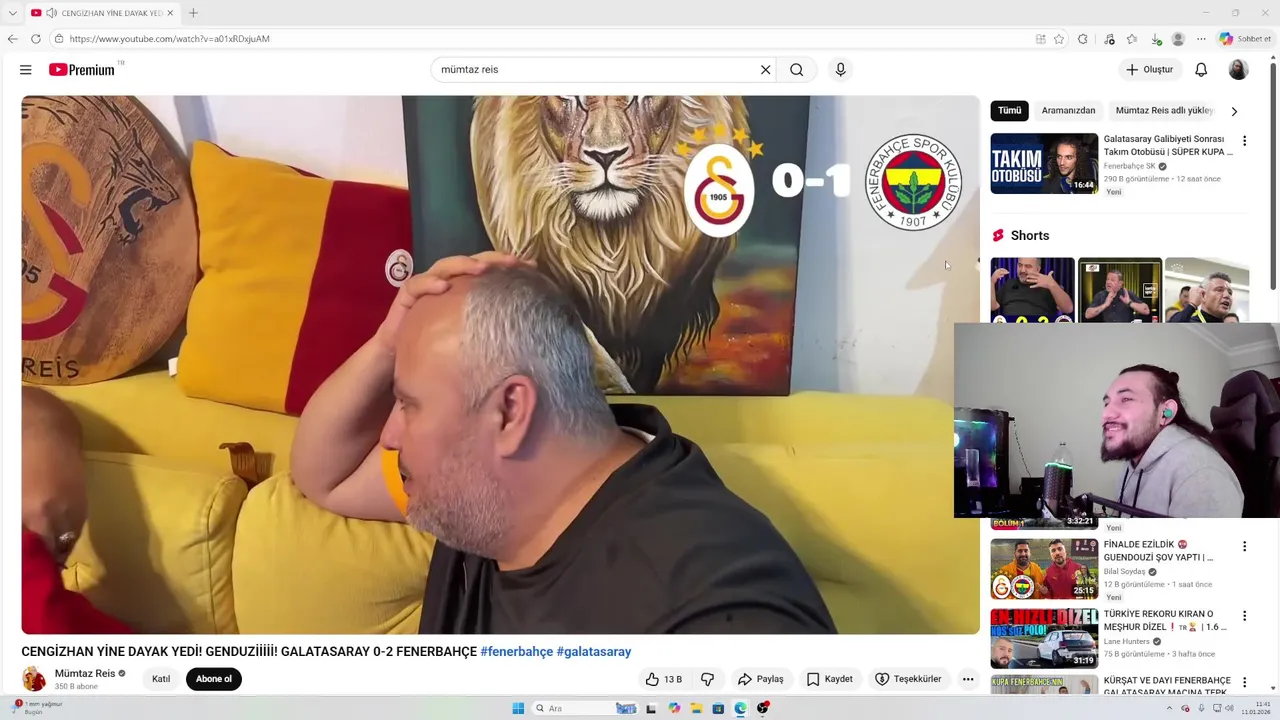1280x720 pixels.
Task: Open Copilot Sohbet et button
Action: point(1245,39)
